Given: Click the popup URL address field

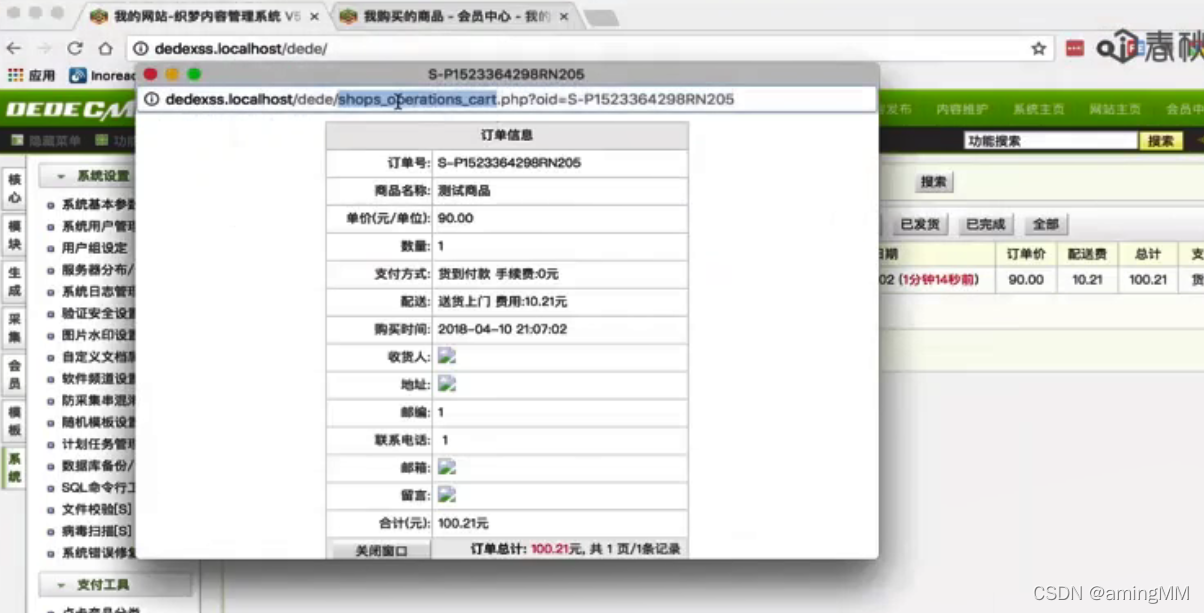Looking at the screenshot, I should [x=506, y=100].
